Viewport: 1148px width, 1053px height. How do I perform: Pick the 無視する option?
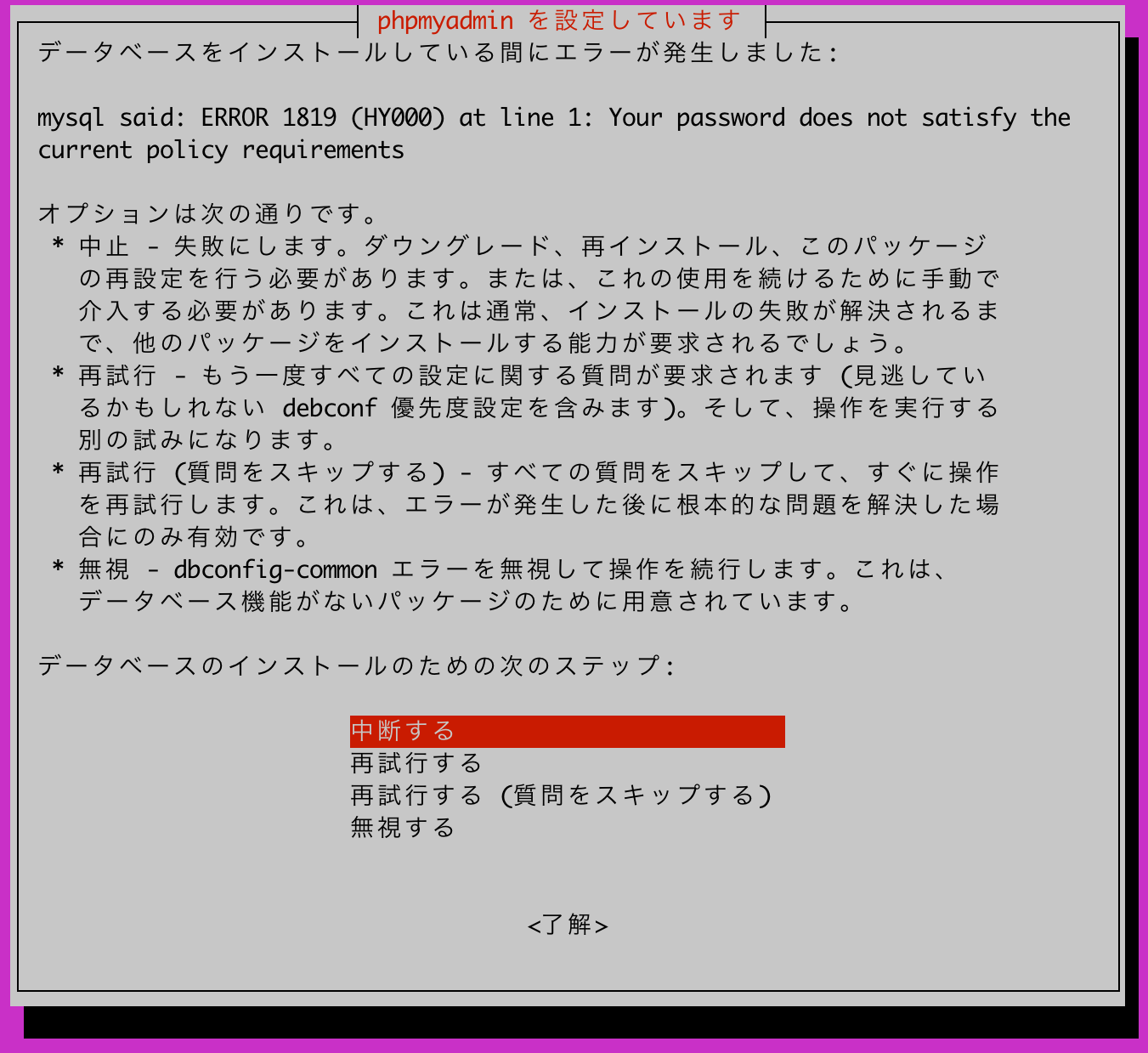click(403, 828)
